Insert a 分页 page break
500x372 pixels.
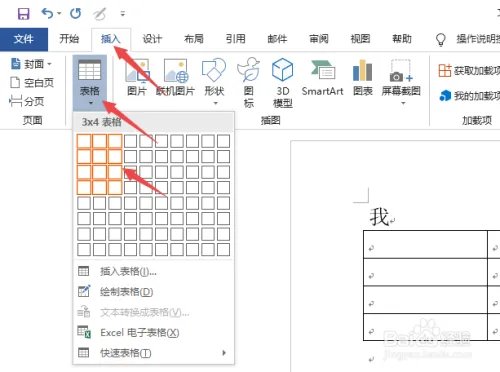pos(27,101)
